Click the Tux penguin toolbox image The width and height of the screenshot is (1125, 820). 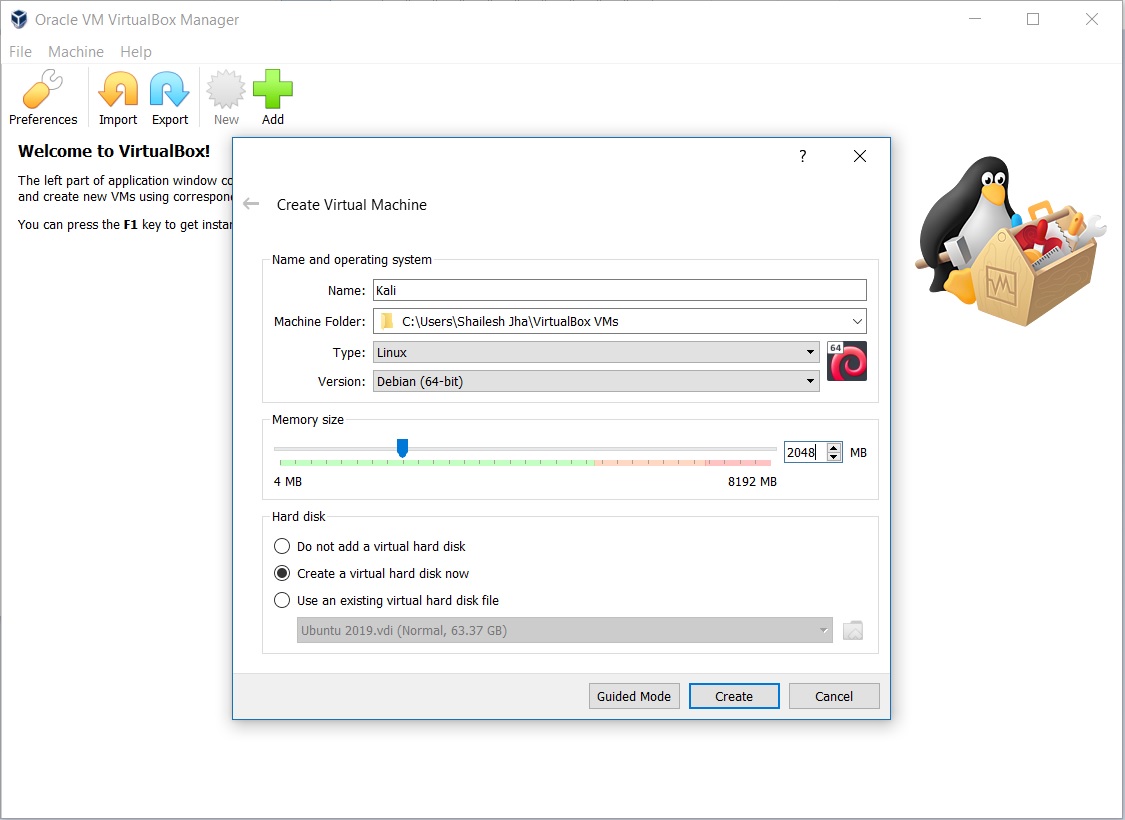pos(1012,242)
